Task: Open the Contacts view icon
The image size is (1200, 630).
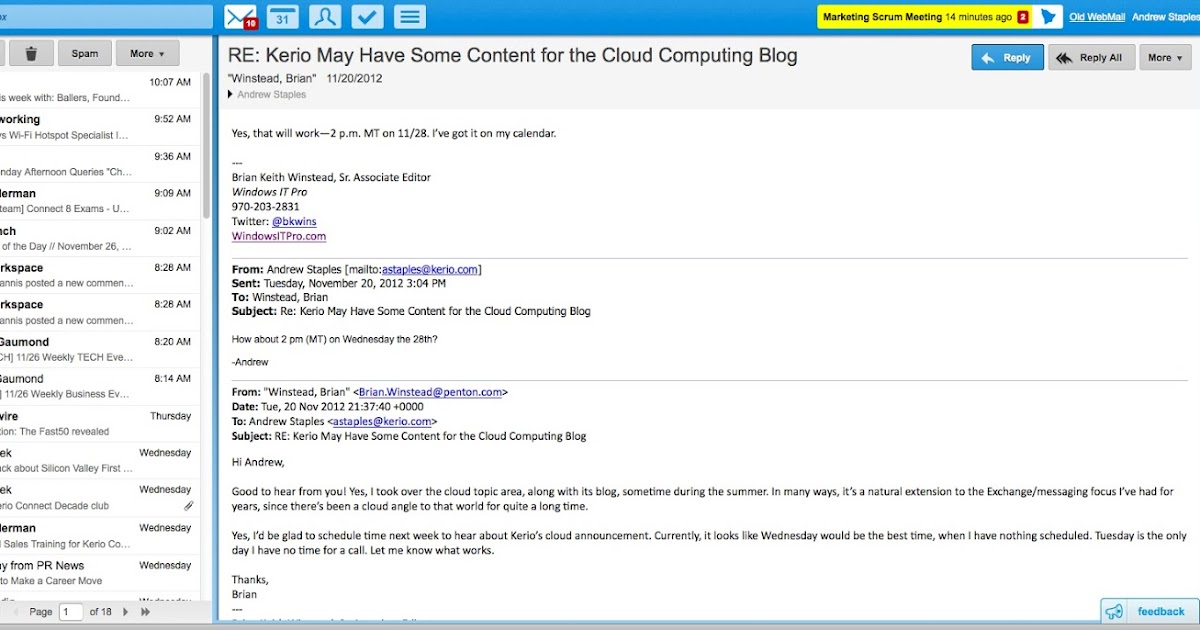Action: (x=324, y=17)
